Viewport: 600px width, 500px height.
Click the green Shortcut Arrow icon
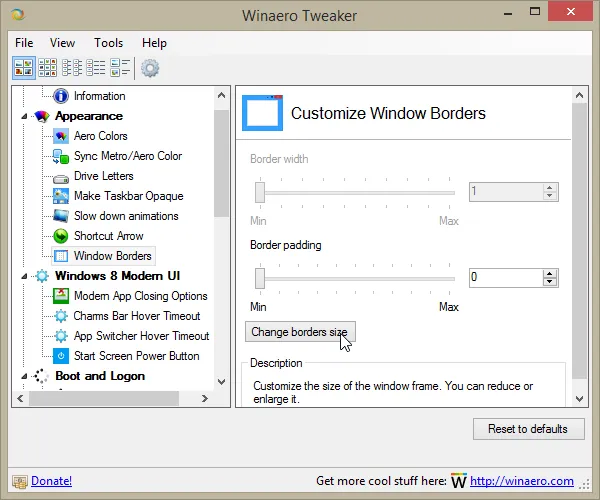pyautogui.click(x=61, y=236)
